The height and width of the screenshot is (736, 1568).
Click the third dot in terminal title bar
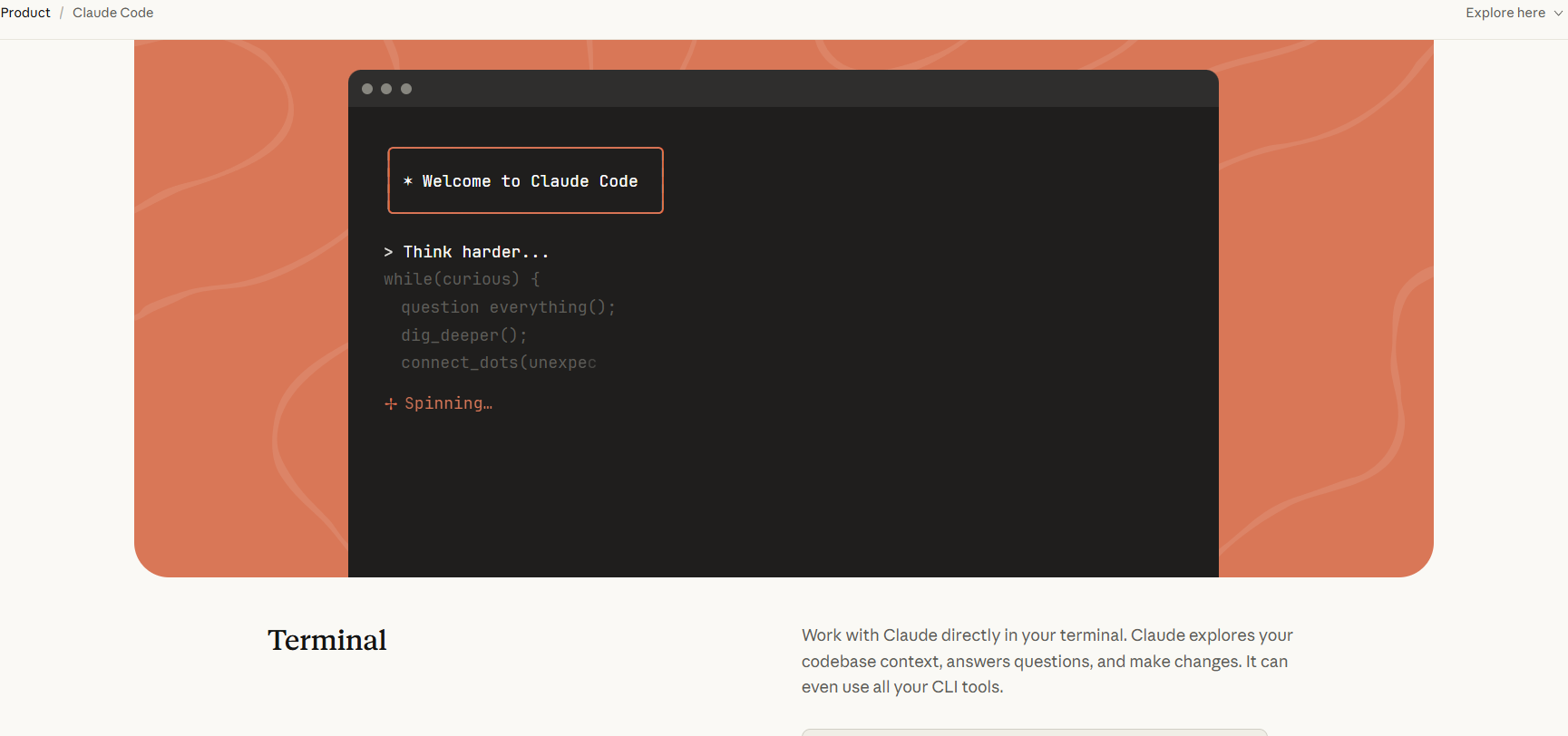(x=406, y=89)
